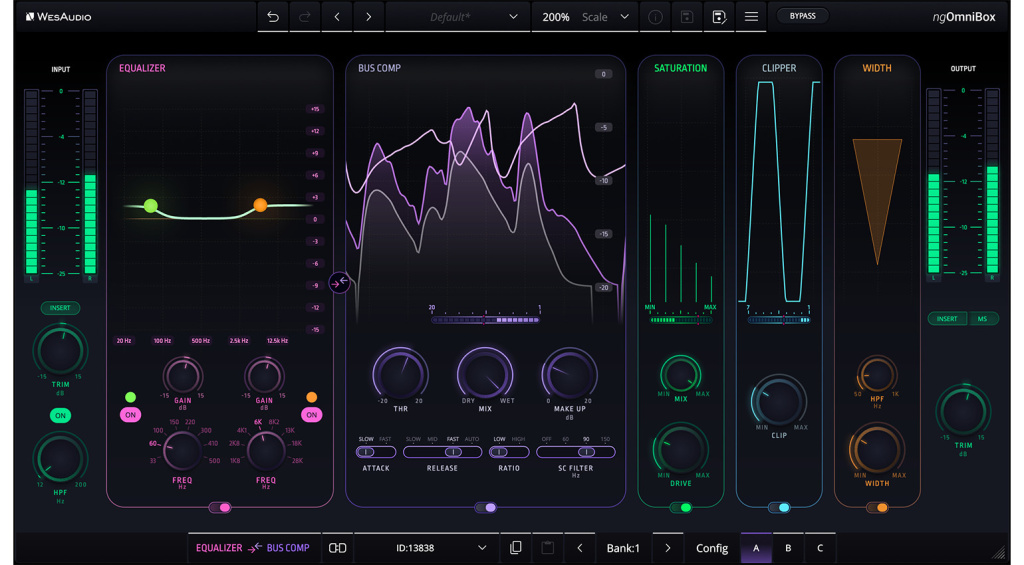The image size is (1024, 565).
Task: Select preset slot A tab
Action: [756, 548]
